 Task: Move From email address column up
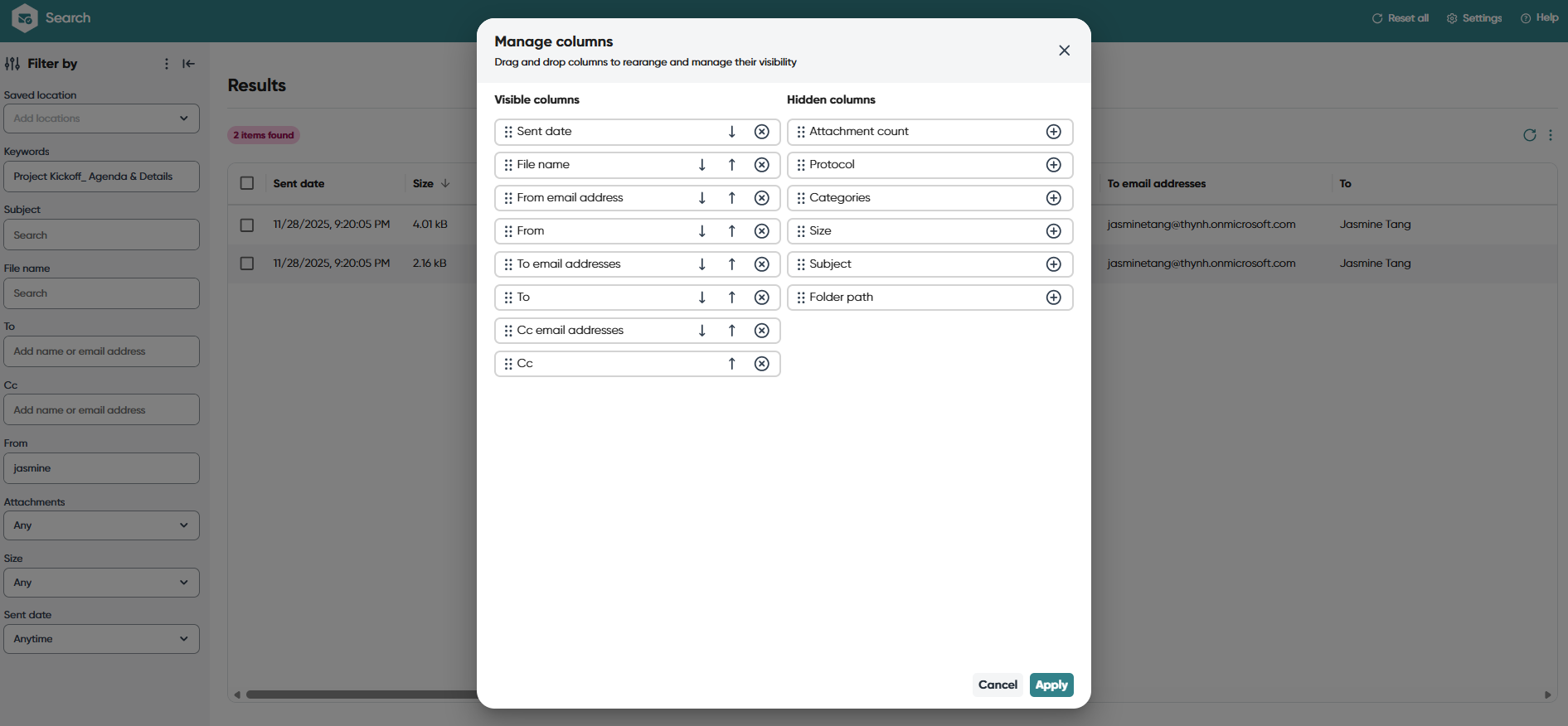tap(731, 198)
